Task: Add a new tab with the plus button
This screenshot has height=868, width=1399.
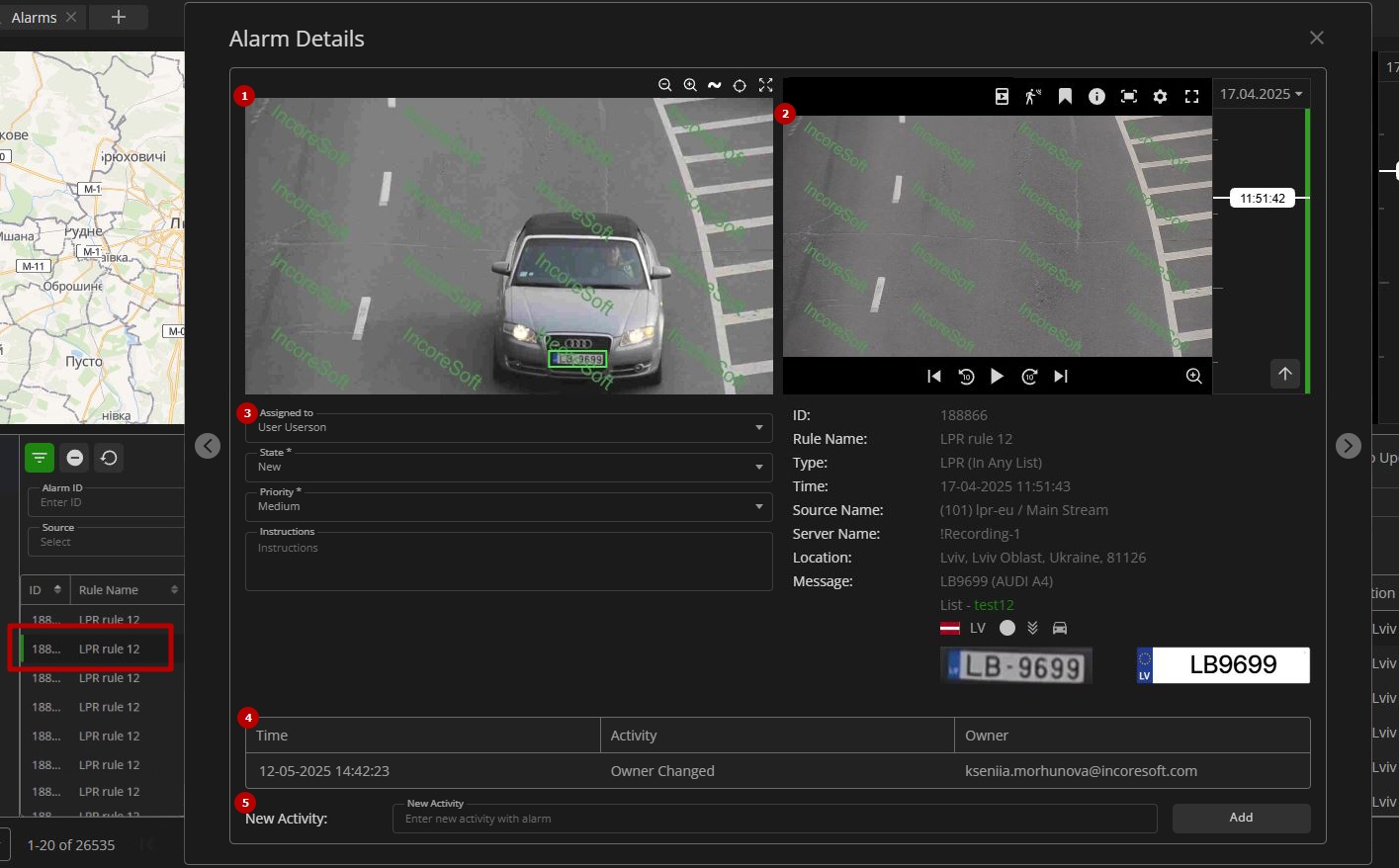Action: (x=119, y=17)
